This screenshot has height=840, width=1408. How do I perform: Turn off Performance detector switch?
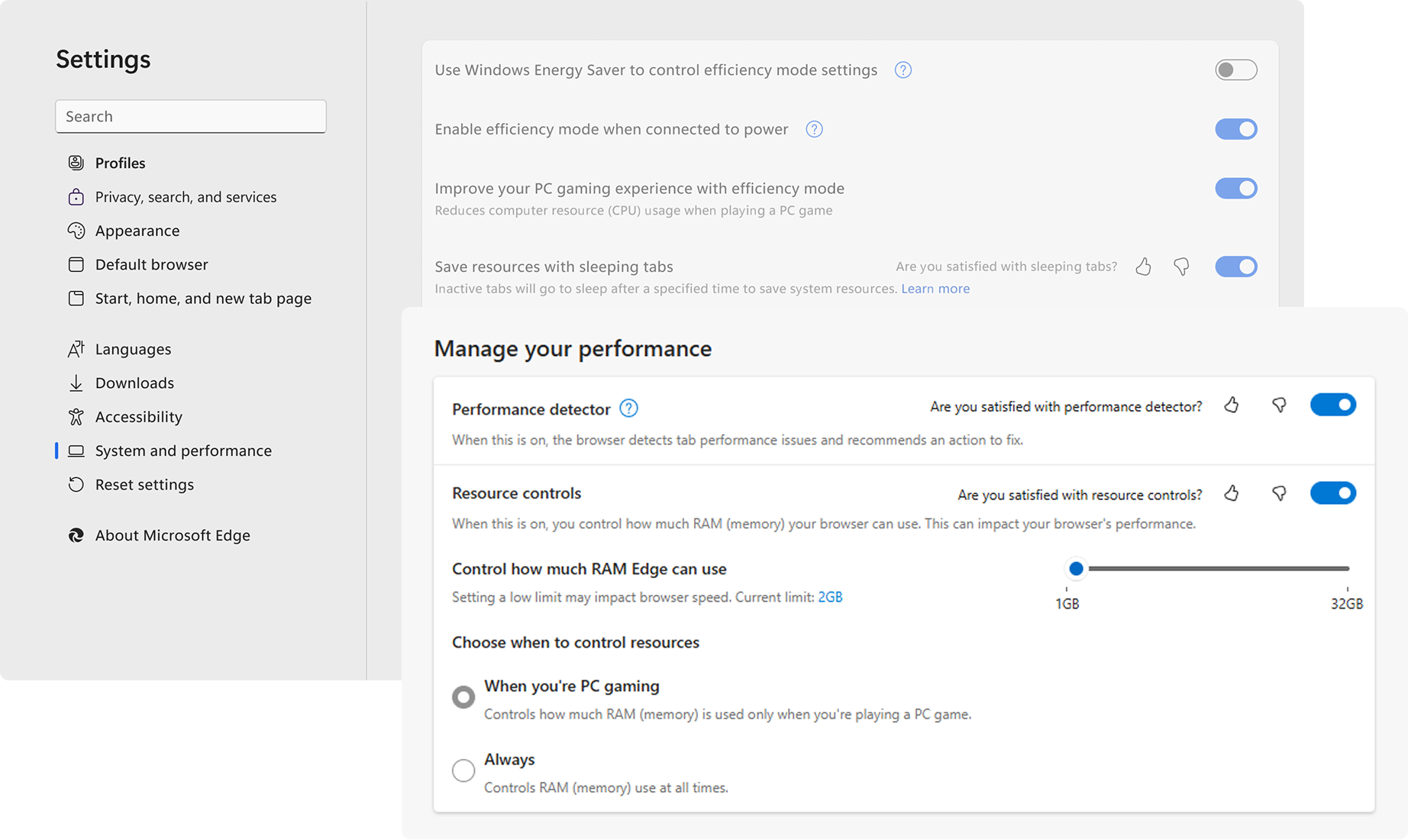1333,405
